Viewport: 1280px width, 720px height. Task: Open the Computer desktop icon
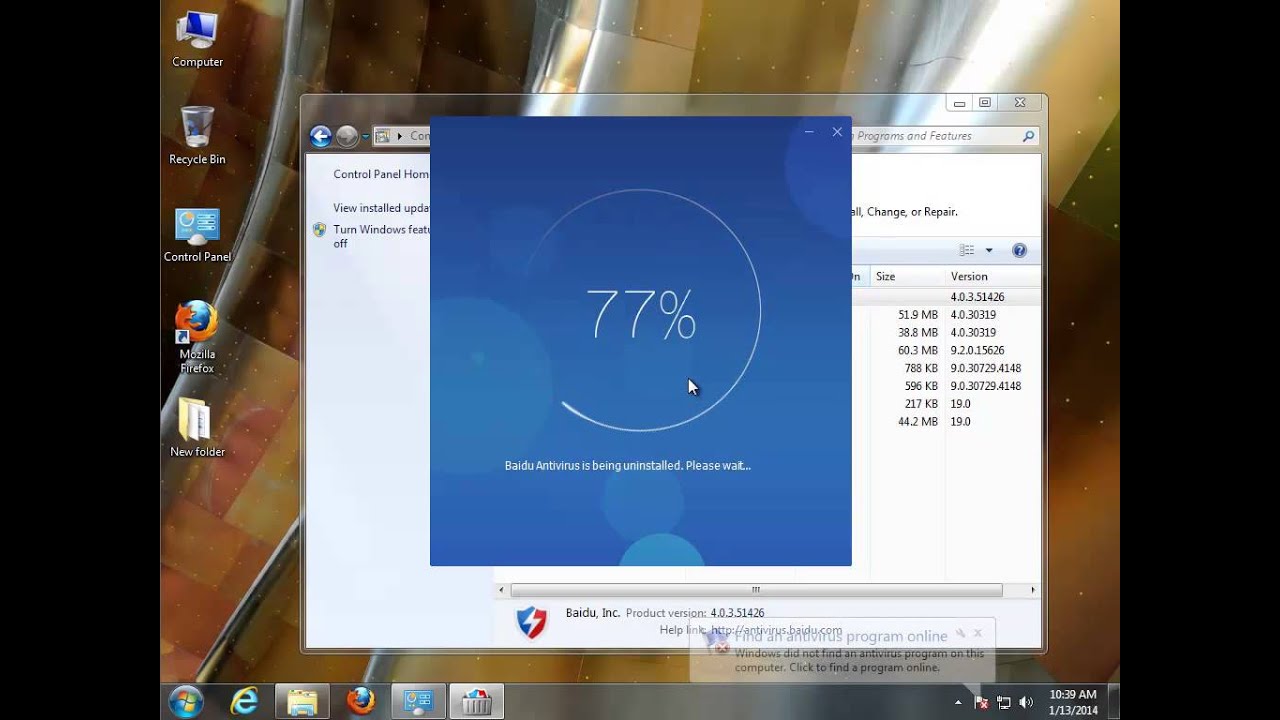click(x=197, y=40)
